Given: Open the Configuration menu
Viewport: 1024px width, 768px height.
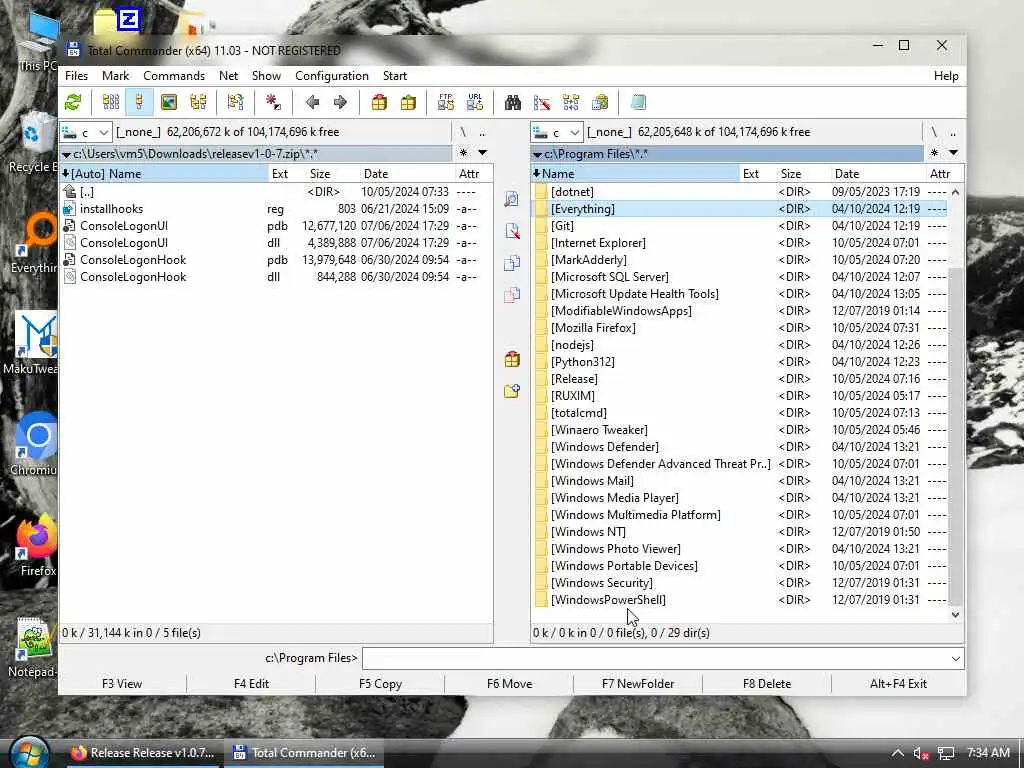Looking at the screenshot, I should coord(332,76).
